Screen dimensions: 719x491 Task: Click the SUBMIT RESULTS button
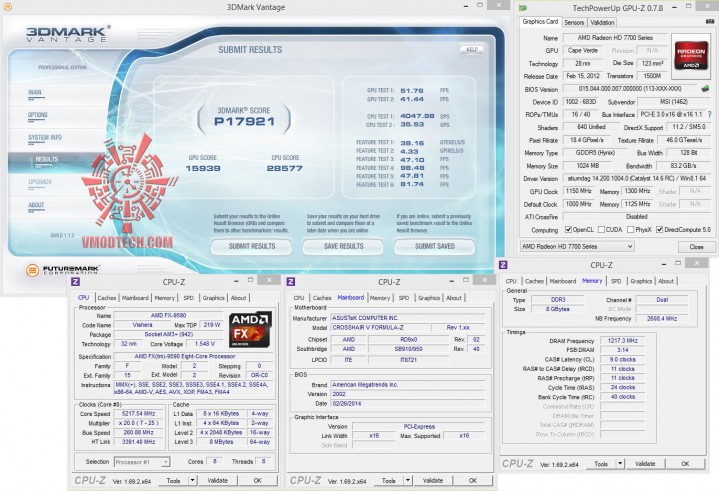point(252,246)
